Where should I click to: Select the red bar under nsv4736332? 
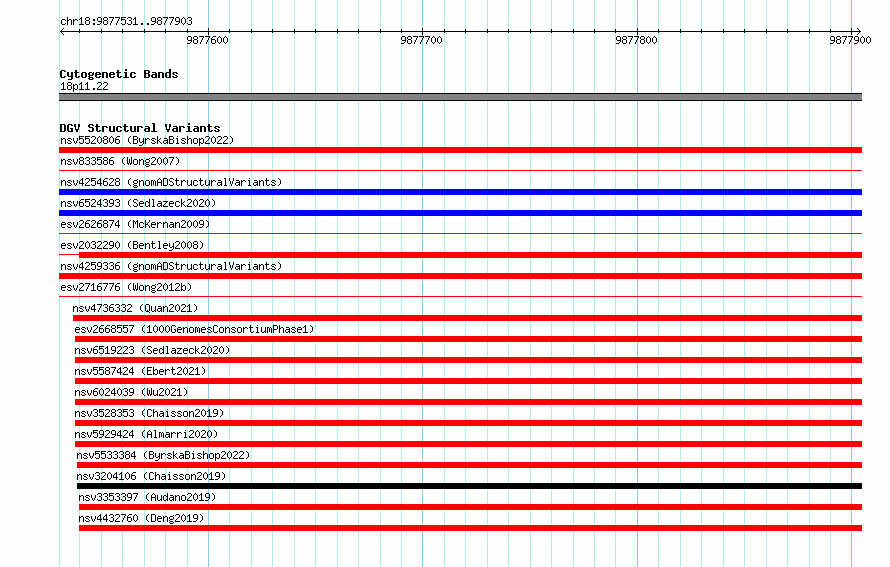pyautogui.click(x=467, y=318)
